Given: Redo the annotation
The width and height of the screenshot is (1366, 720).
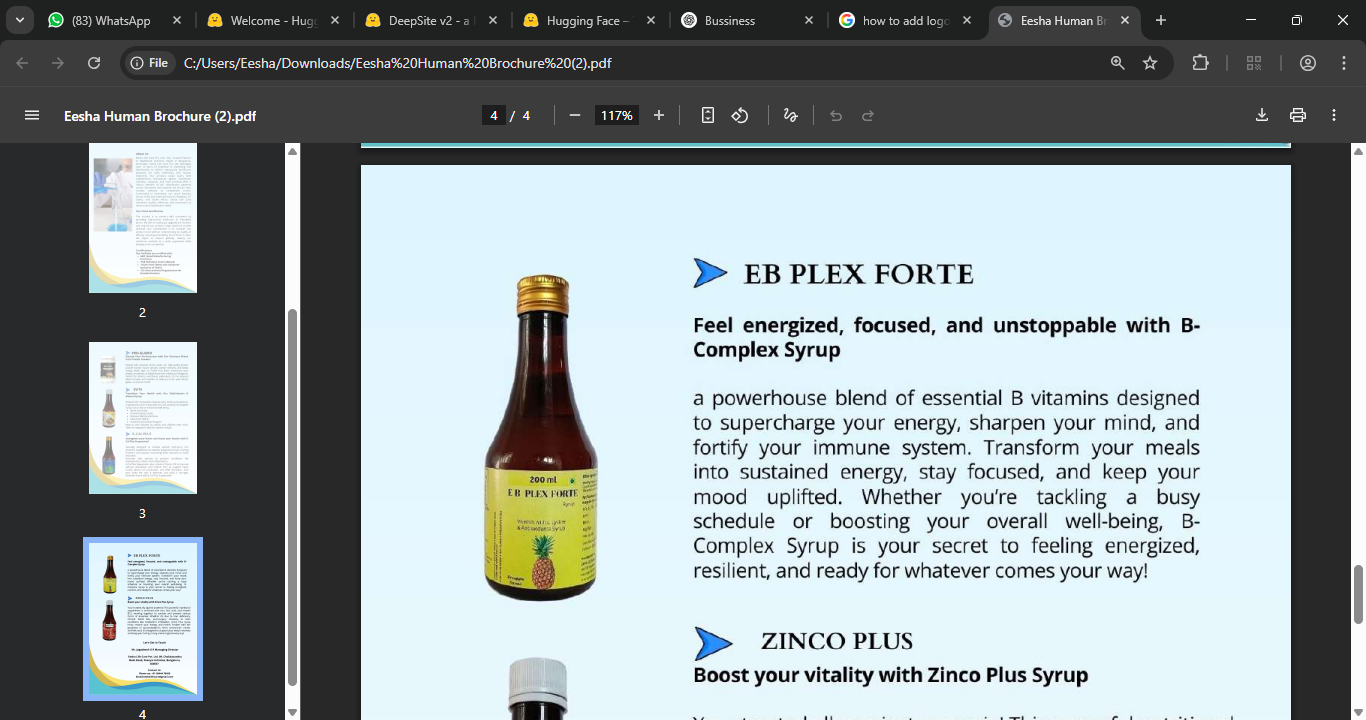Looking at the screenshot, I should click(x=868, y=115).
